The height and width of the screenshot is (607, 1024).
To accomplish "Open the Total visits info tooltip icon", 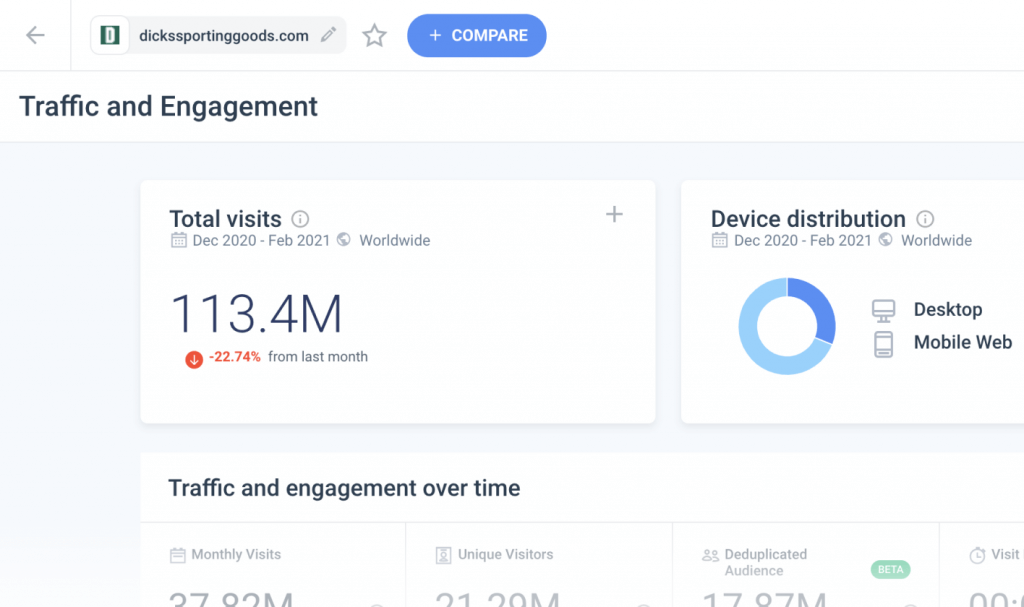I will (x=299, y=219).
